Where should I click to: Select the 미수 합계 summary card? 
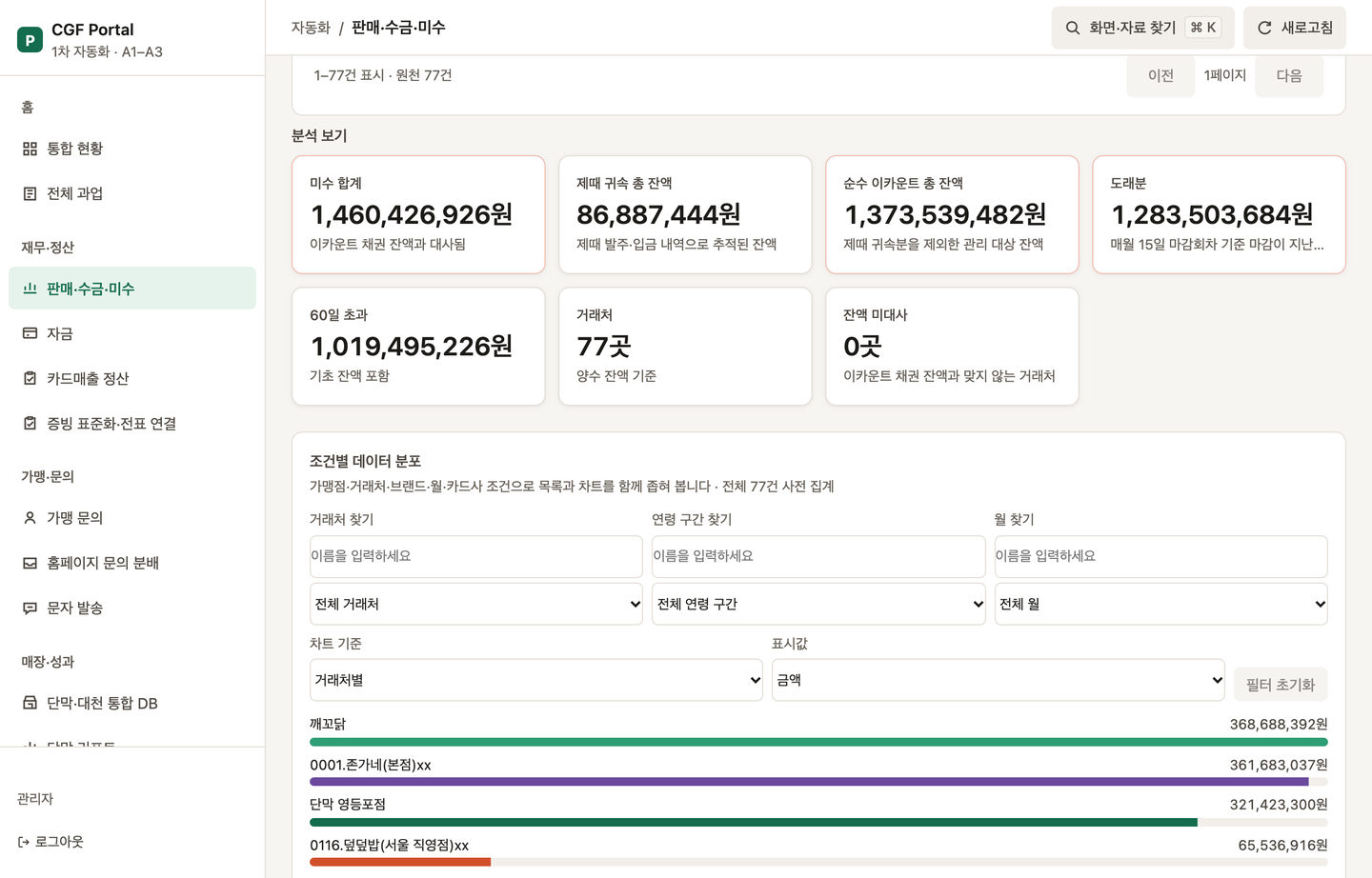(x=418, y=214)
